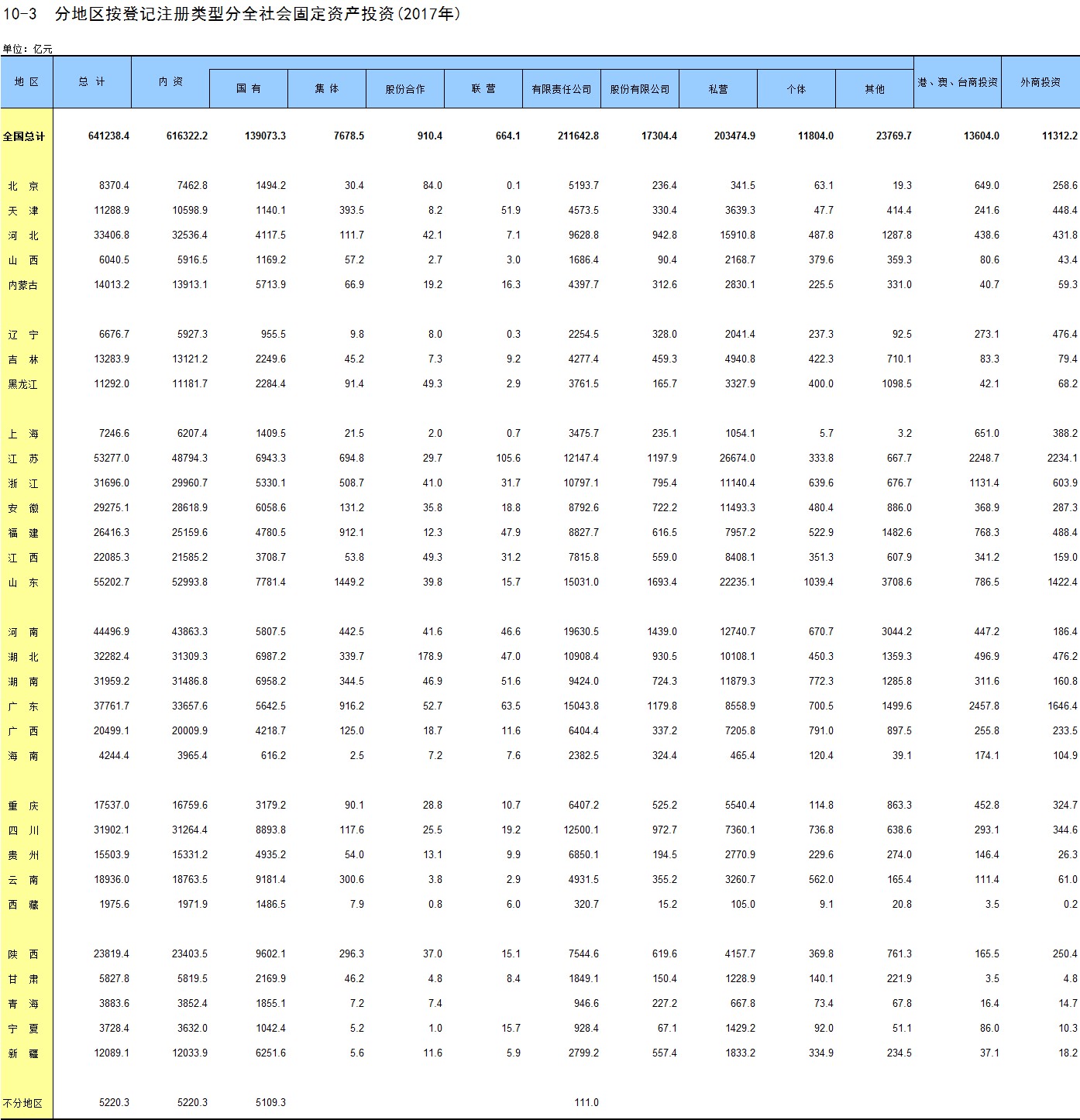
Task: Select the 总计 header cell
Action: tap(91, 82)
